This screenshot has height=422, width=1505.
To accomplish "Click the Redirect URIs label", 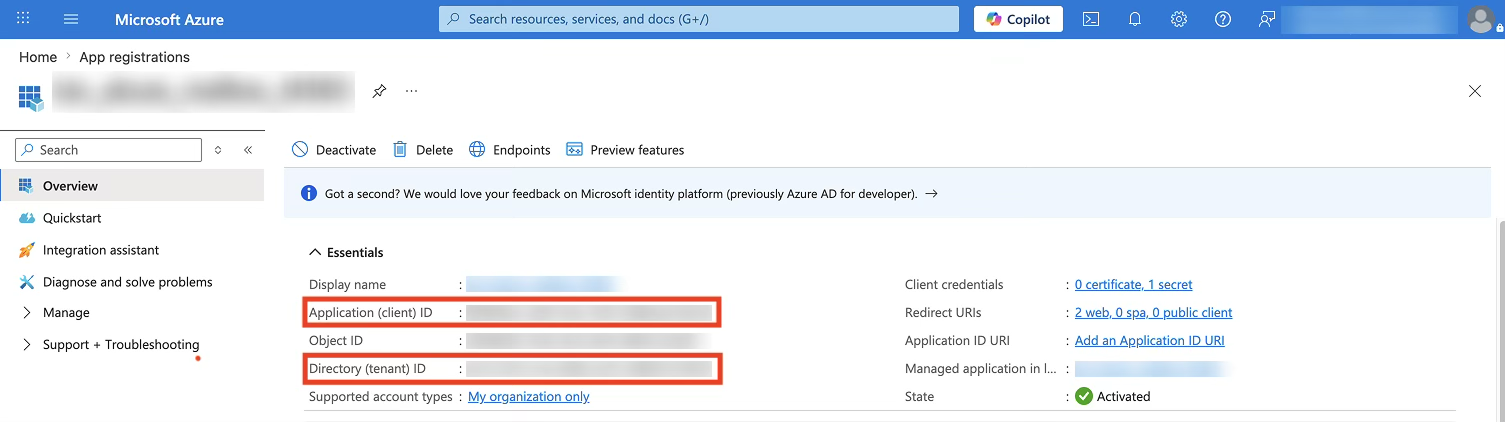I will pos(944,313).
